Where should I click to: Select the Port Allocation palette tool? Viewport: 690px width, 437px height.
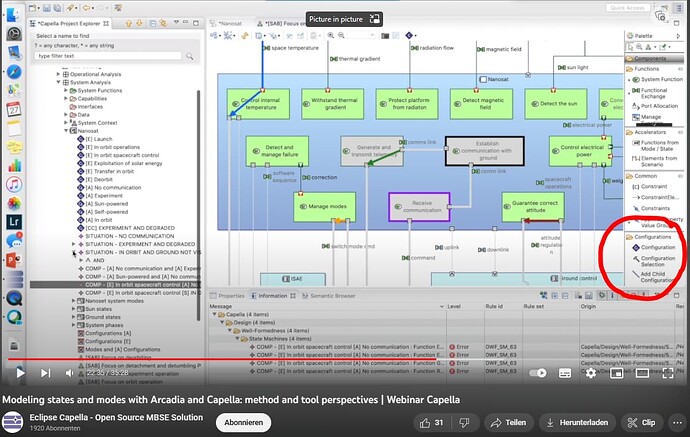tap(655, 106)
